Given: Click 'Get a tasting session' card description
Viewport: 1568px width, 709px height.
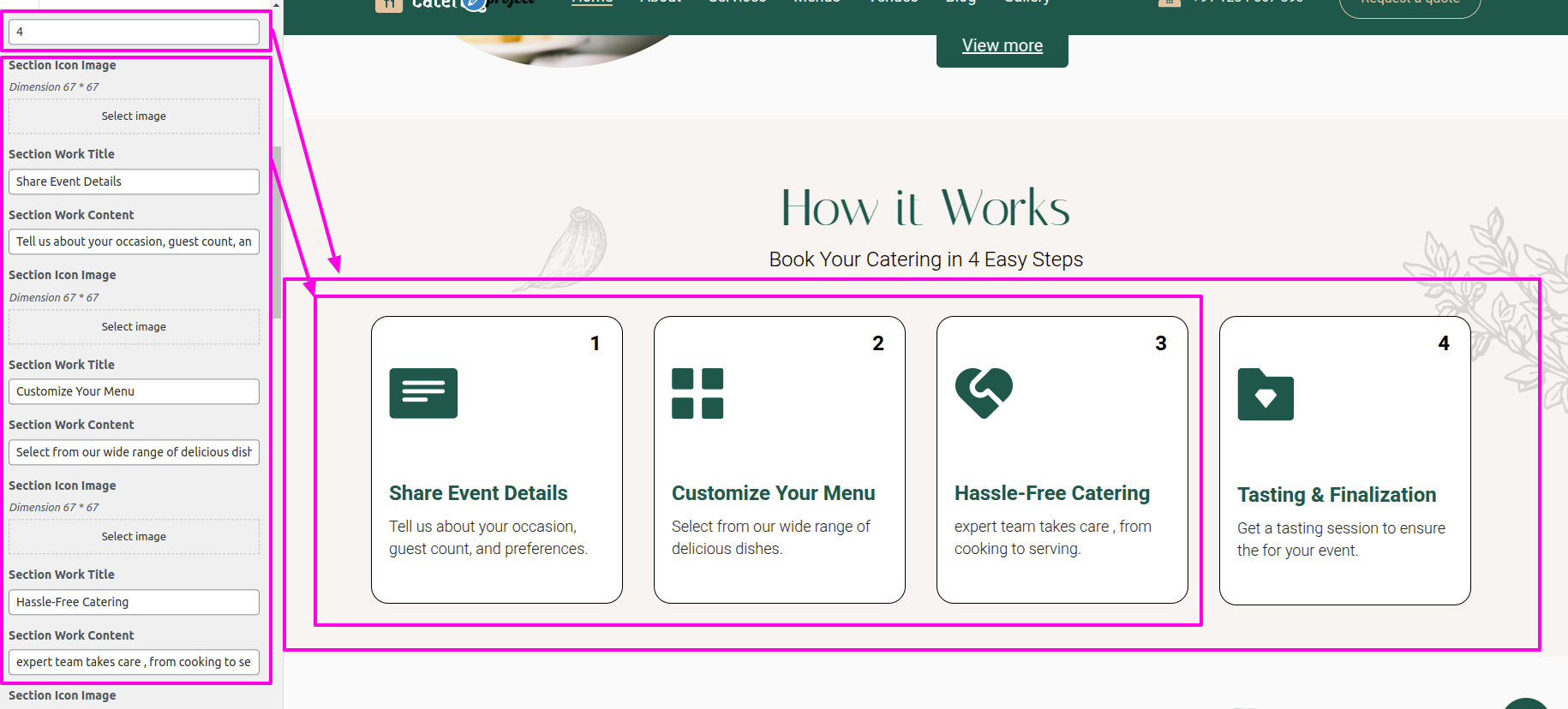Looking at the screenshot, I should [x=1341, y=539].
